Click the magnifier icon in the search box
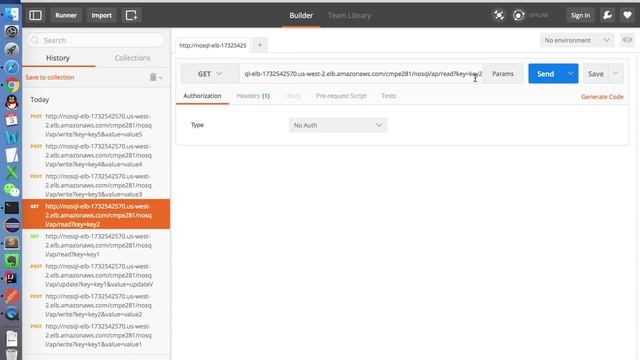This screenshot has height=360, width=640. 35,40
